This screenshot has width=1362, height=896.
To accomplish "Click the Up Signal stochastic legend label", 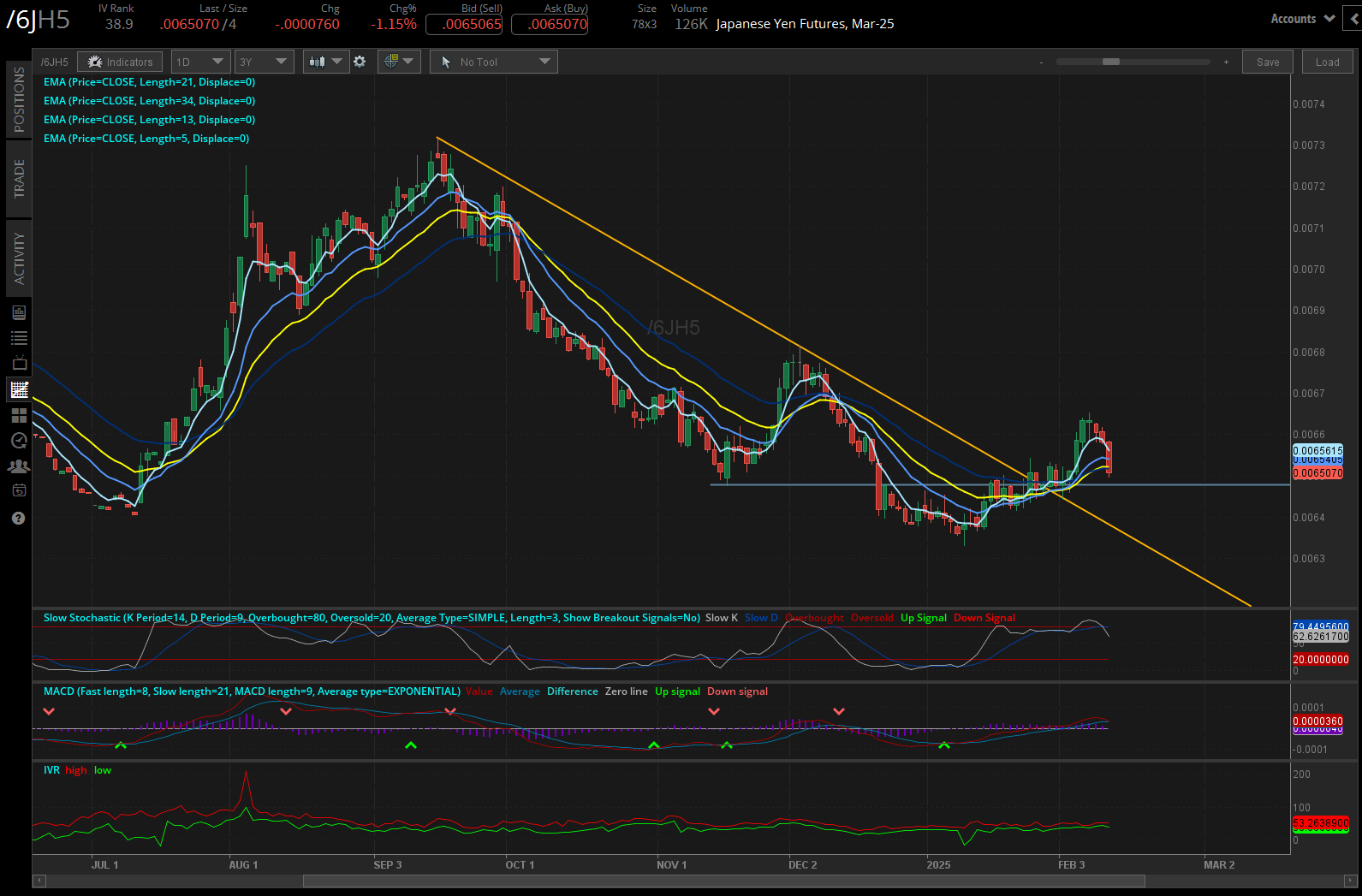I will (x=924, y=618).
